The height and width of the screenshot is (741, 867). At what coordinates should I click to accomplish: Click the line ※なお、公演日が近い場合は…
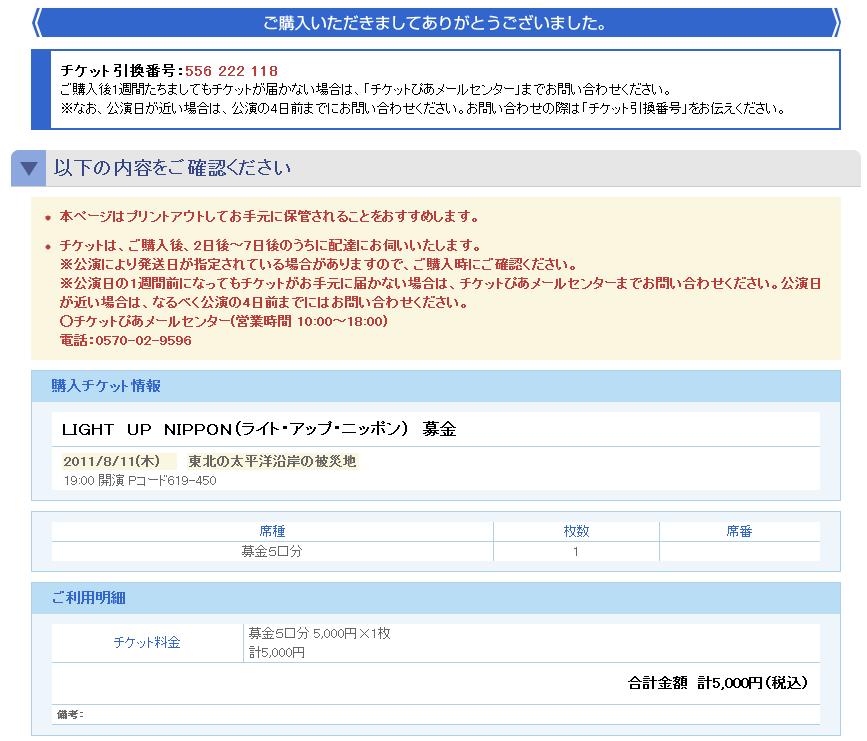click(423, 108)
